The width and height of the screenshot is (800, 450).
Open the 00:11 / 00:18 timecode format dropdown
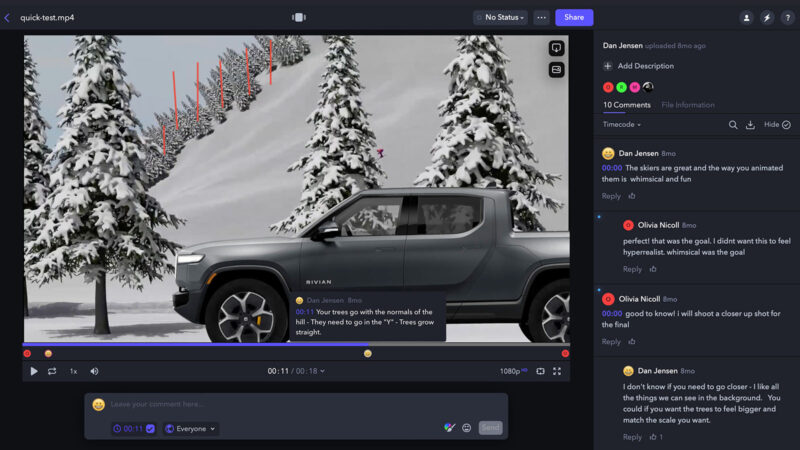296,371
